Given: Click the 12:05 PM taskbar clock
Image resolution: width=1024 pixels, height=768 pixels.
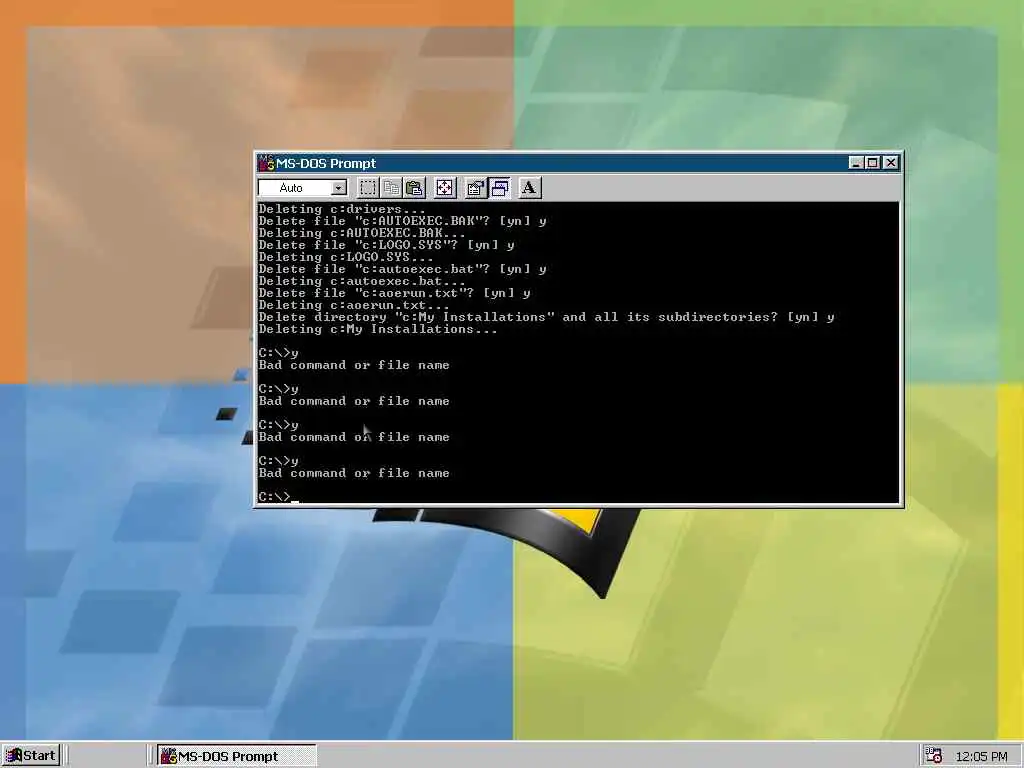Looking at the screenshot, I should pyautogui.click(x=981, y=756).
